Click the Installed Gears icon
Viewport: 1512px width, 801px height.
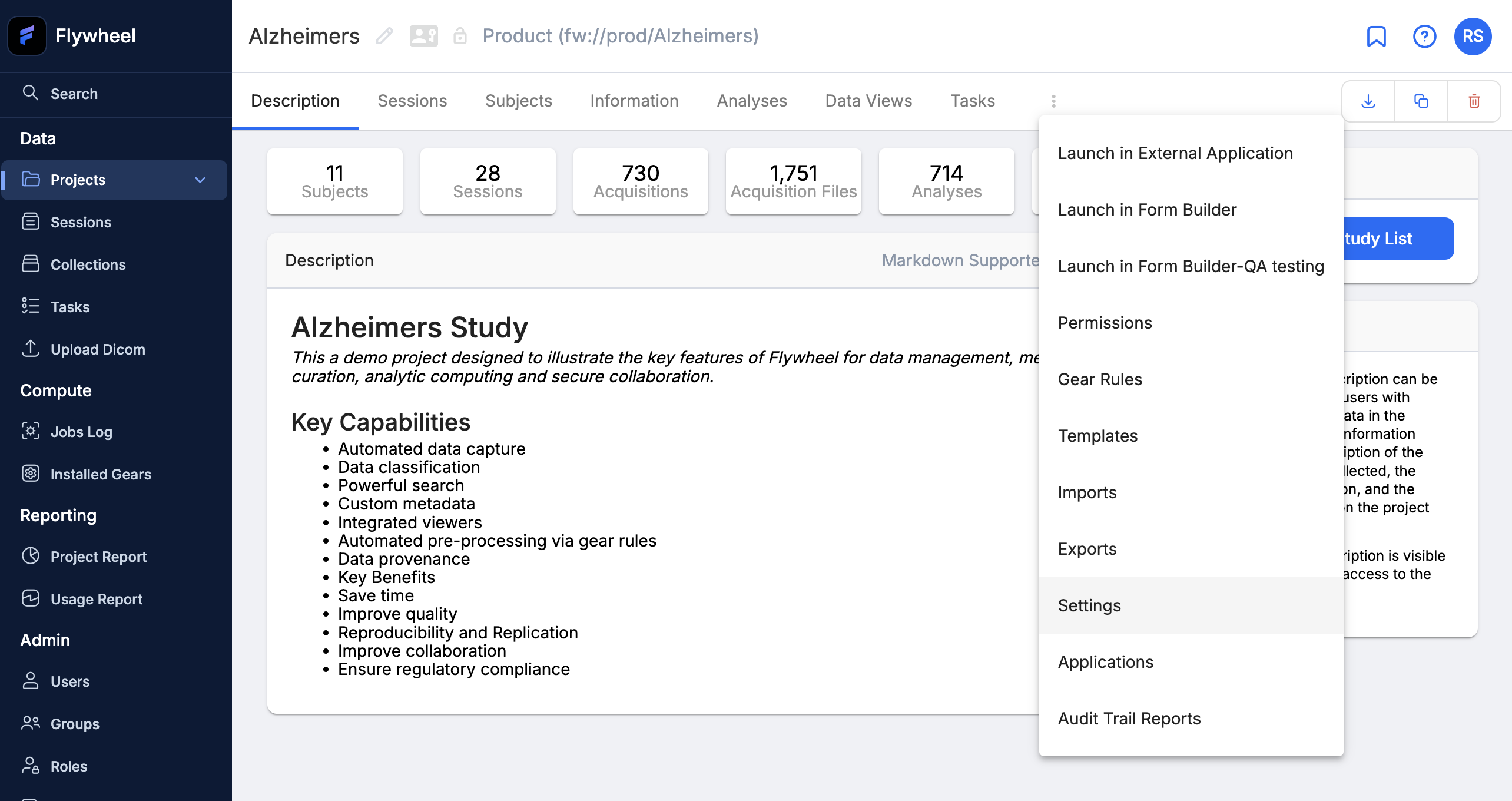coord(31,474)
